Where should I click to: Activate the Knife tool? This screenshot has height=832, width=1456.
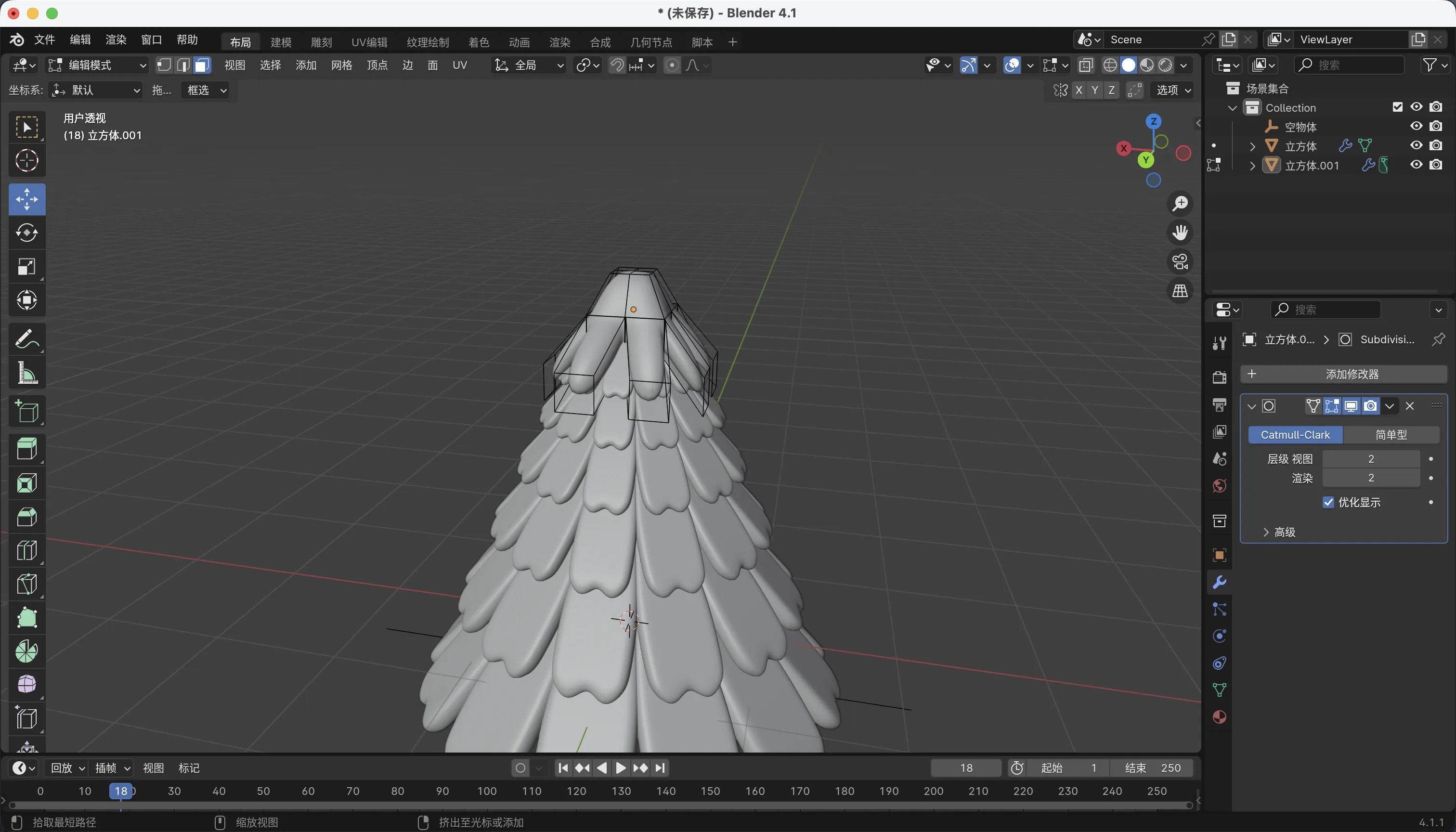tap(27, 584)
